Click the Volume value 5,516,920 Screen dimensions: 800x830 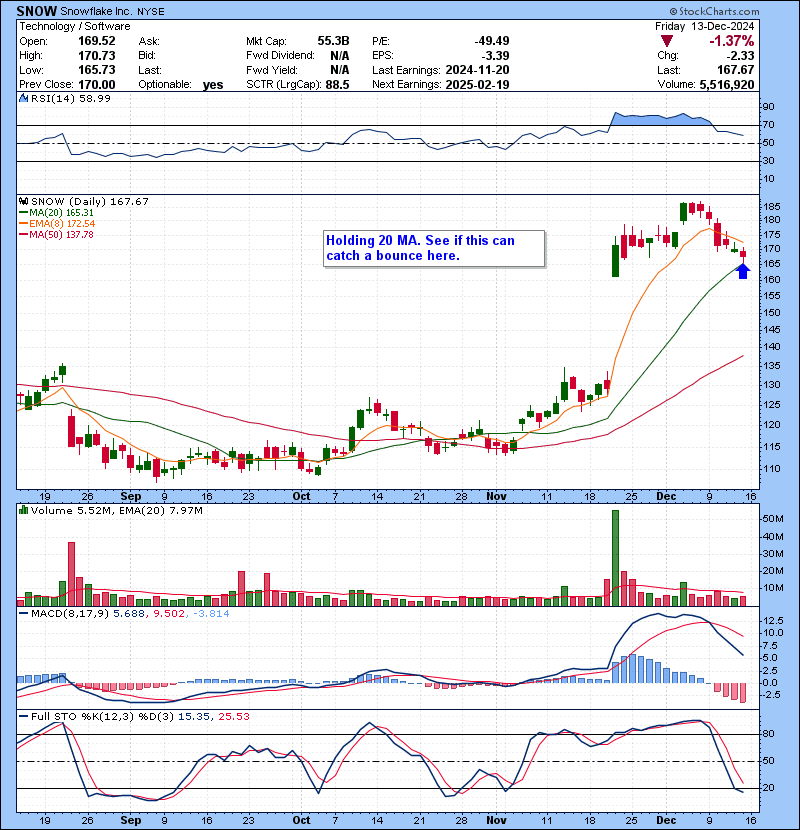click(727, 84)
